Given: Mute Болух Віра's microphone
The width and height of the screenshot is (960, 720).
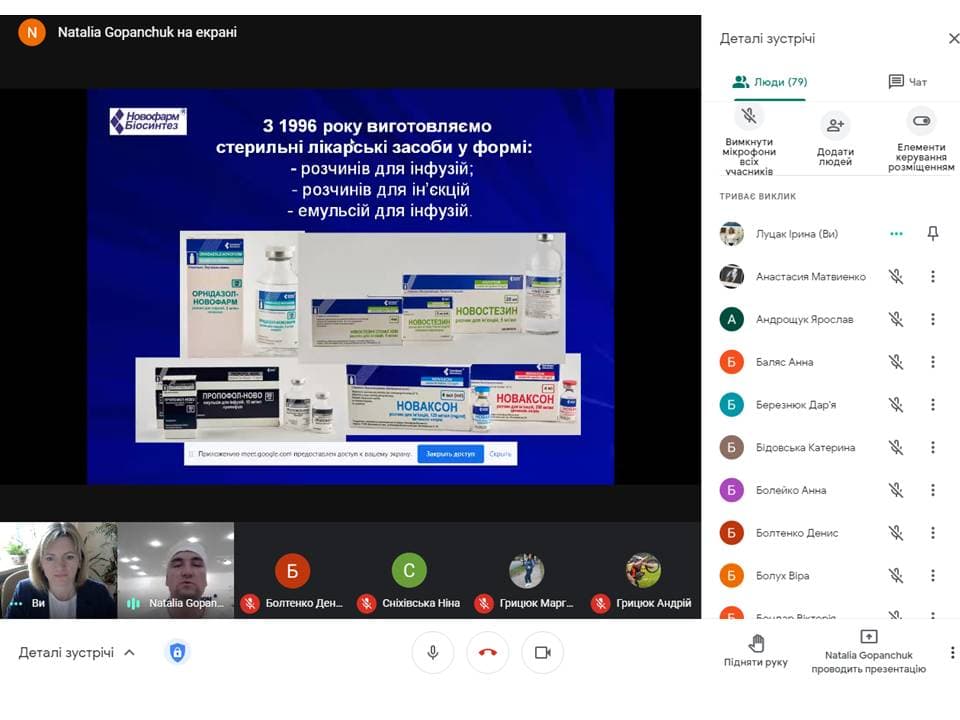Looking at the screenshot, I should (896, 576).
